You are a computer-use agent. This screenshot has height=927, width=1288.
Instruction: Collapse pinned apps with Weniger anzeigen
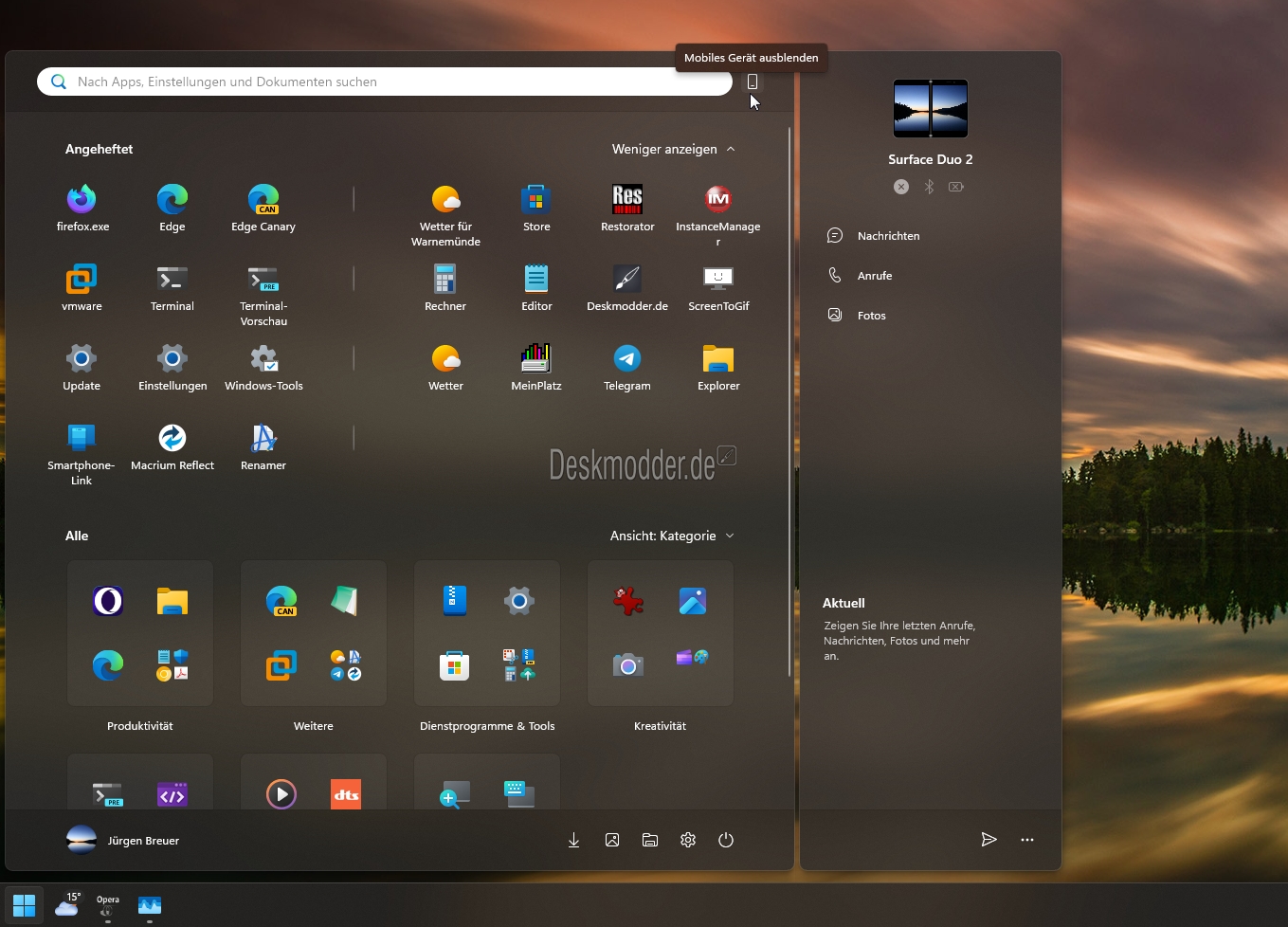click(674, 149)
